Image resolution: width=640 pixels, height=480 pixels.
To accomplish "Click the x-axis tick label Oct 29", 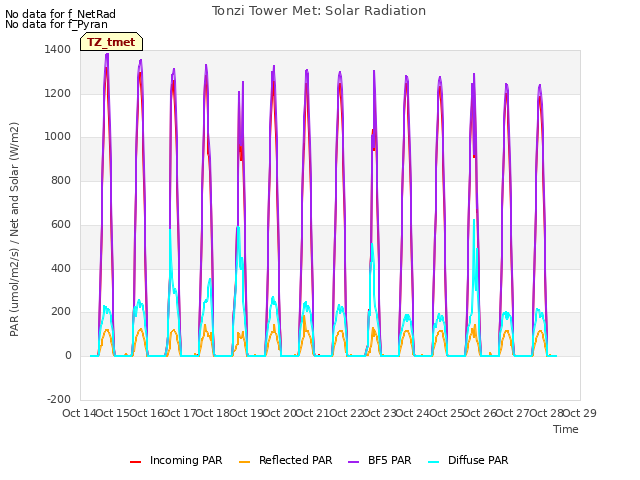I will [580, 413].
